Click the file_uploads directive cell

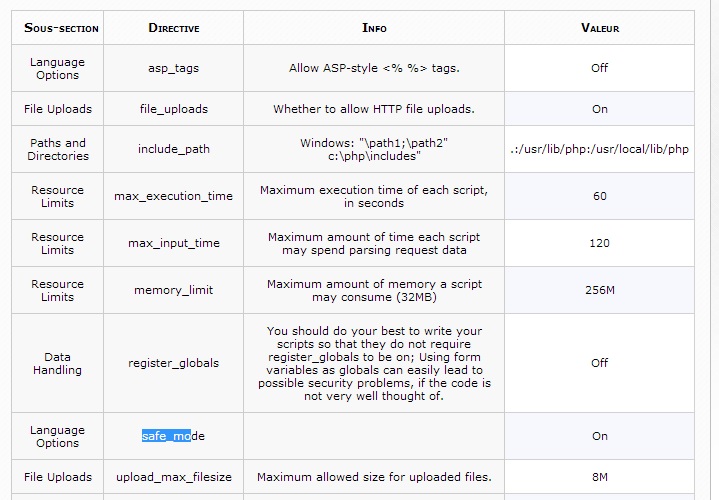[174, 109]
